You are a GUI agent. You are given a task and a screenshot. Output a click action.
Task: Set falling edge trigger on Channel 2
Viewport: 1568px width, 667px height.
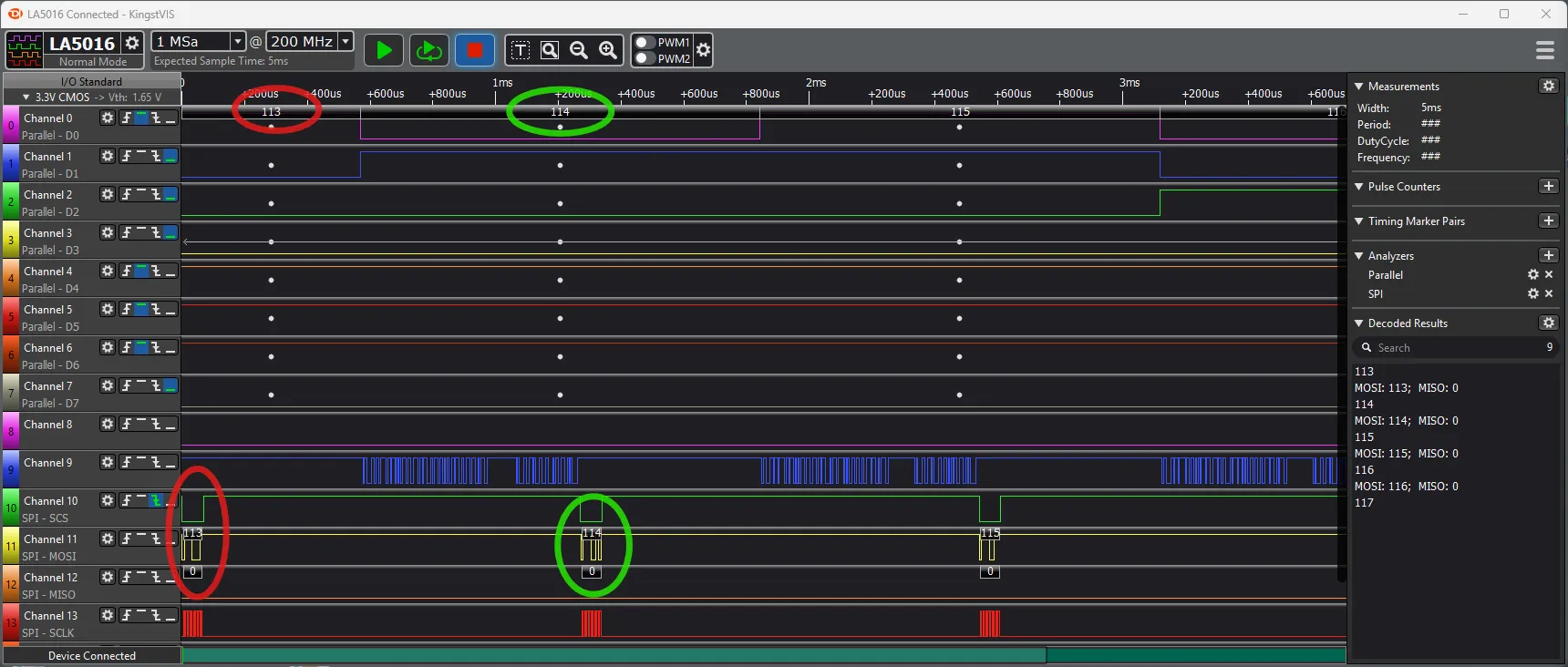(156, 194)
